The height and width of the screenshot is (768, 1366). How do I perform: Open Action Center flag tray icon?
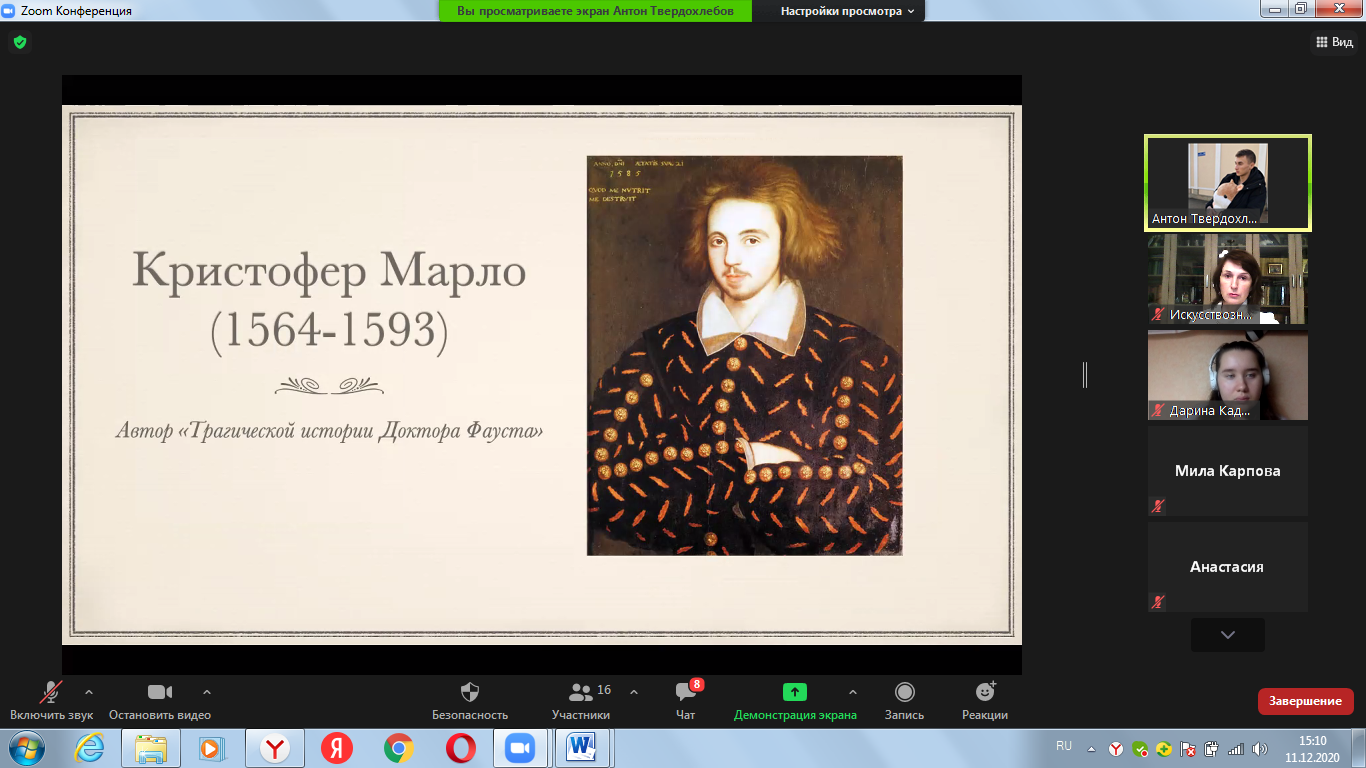[x=1188, y=748]
